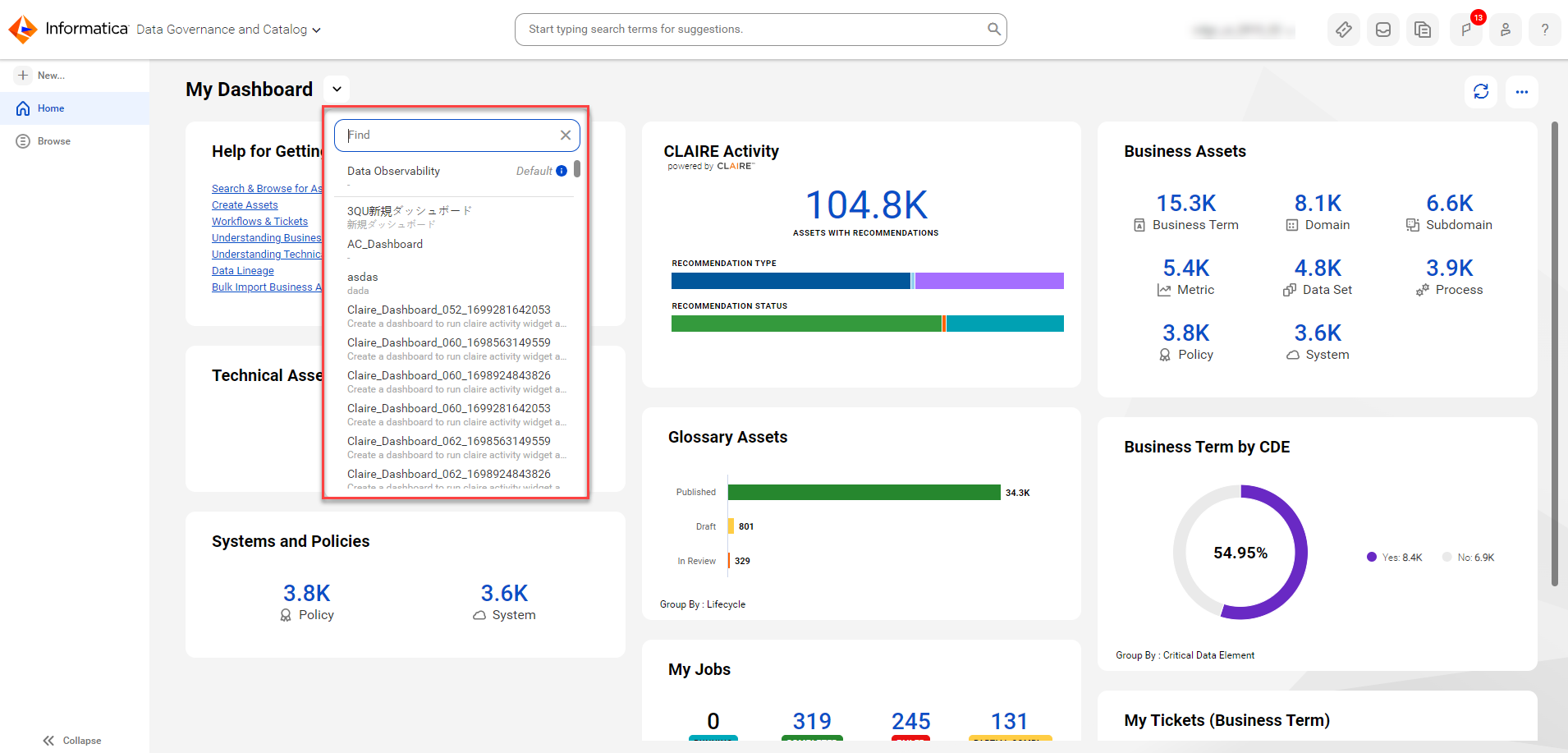This screenshot has height=753, width=1568.
Task: Open the dashboard more options menu
Action: pos(1522,91)
